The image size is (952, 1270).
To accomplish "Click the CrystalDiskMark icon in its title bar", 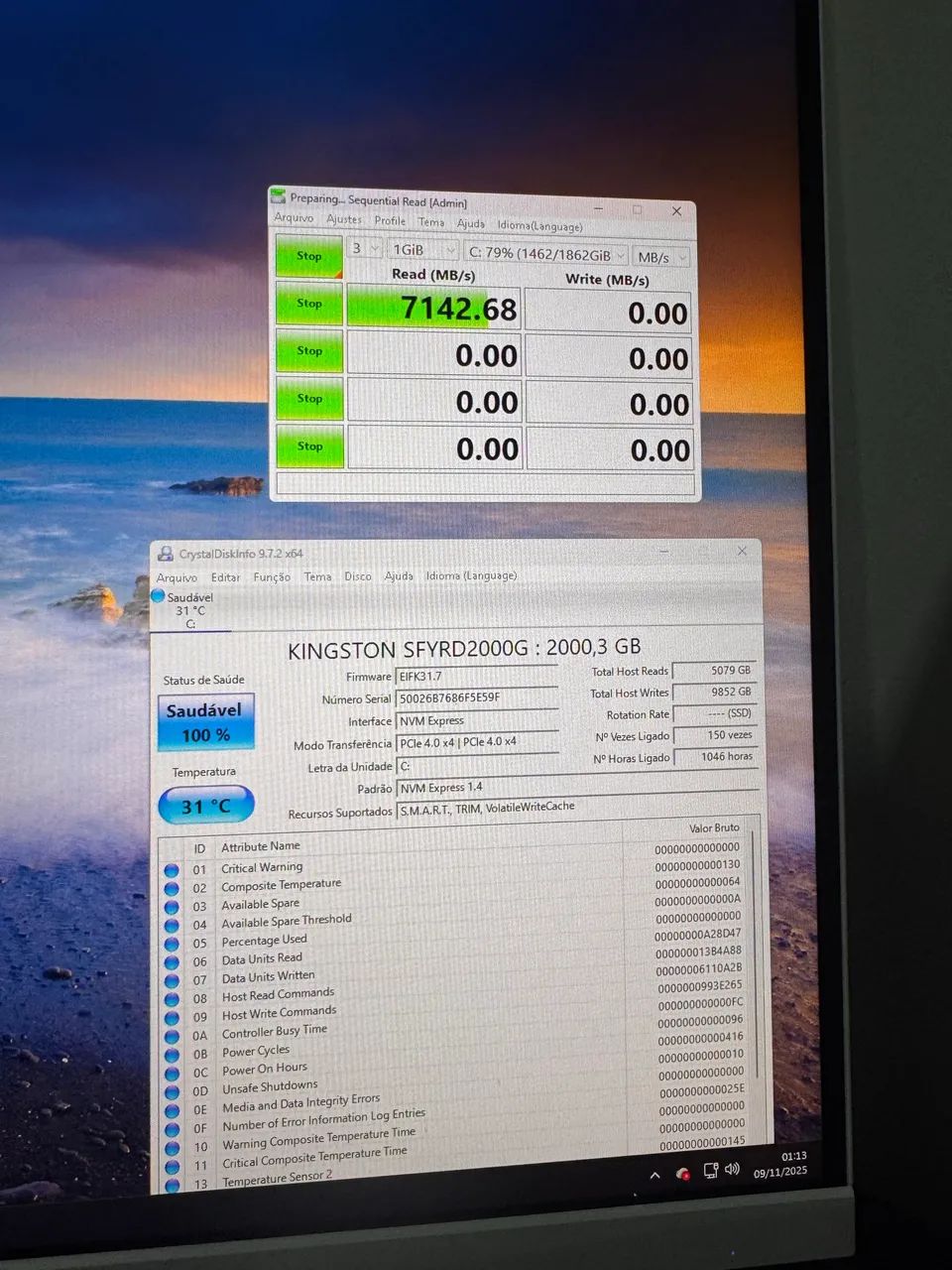I will coord(279,198).
